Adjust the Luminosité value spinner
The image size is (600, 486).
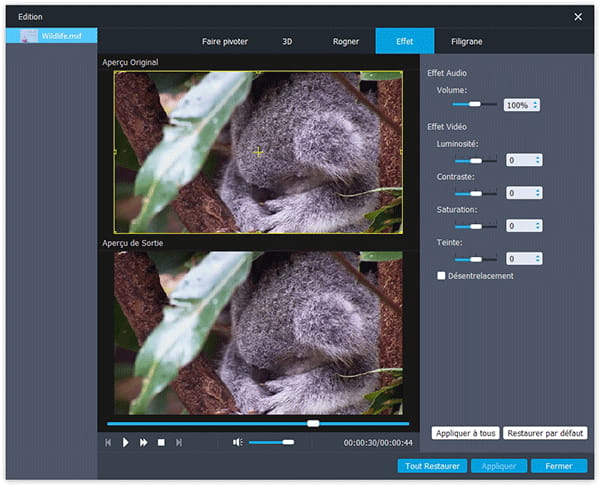tap(538, 160)
